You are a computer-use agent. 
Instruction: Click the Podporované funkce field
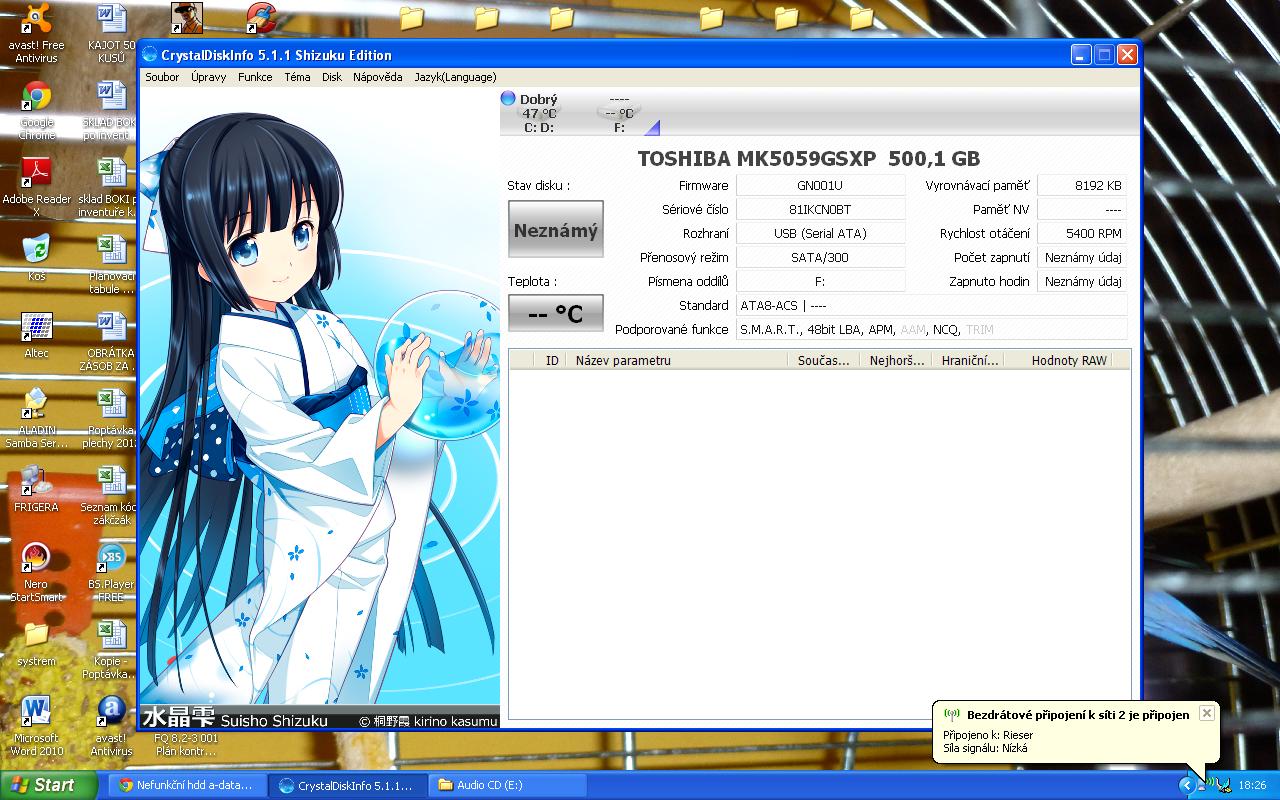[x=932, y=329]
